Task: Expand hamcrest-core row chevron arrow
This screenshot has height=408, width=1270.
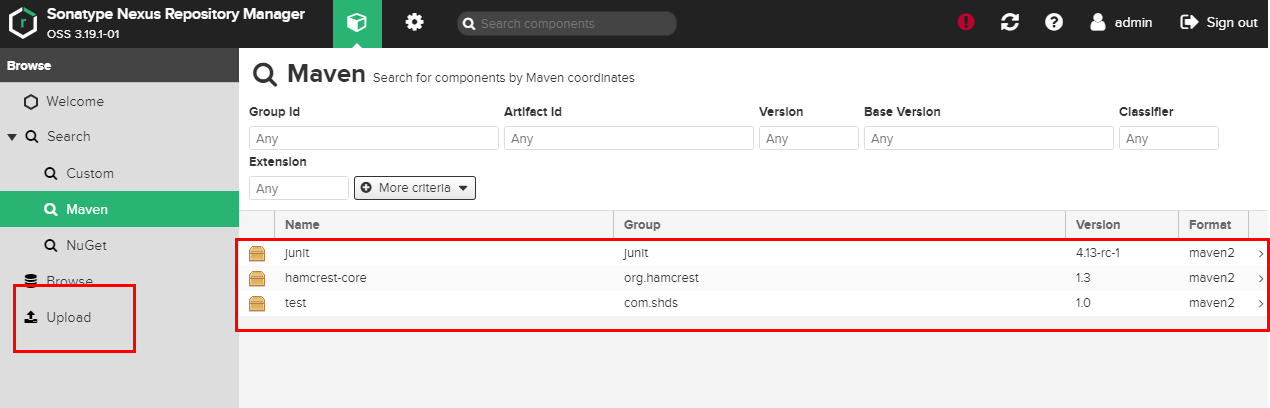Action: [x=1260, y=279]
